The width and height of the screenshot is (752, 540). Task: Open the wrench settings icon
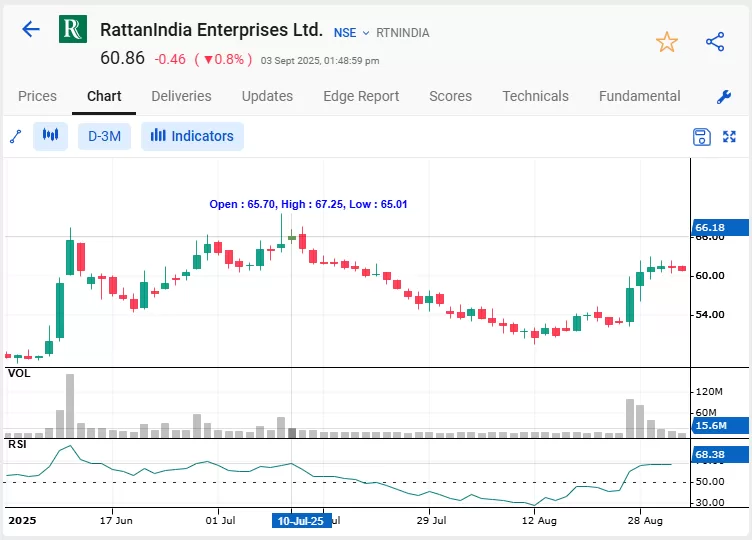(724, 97)
